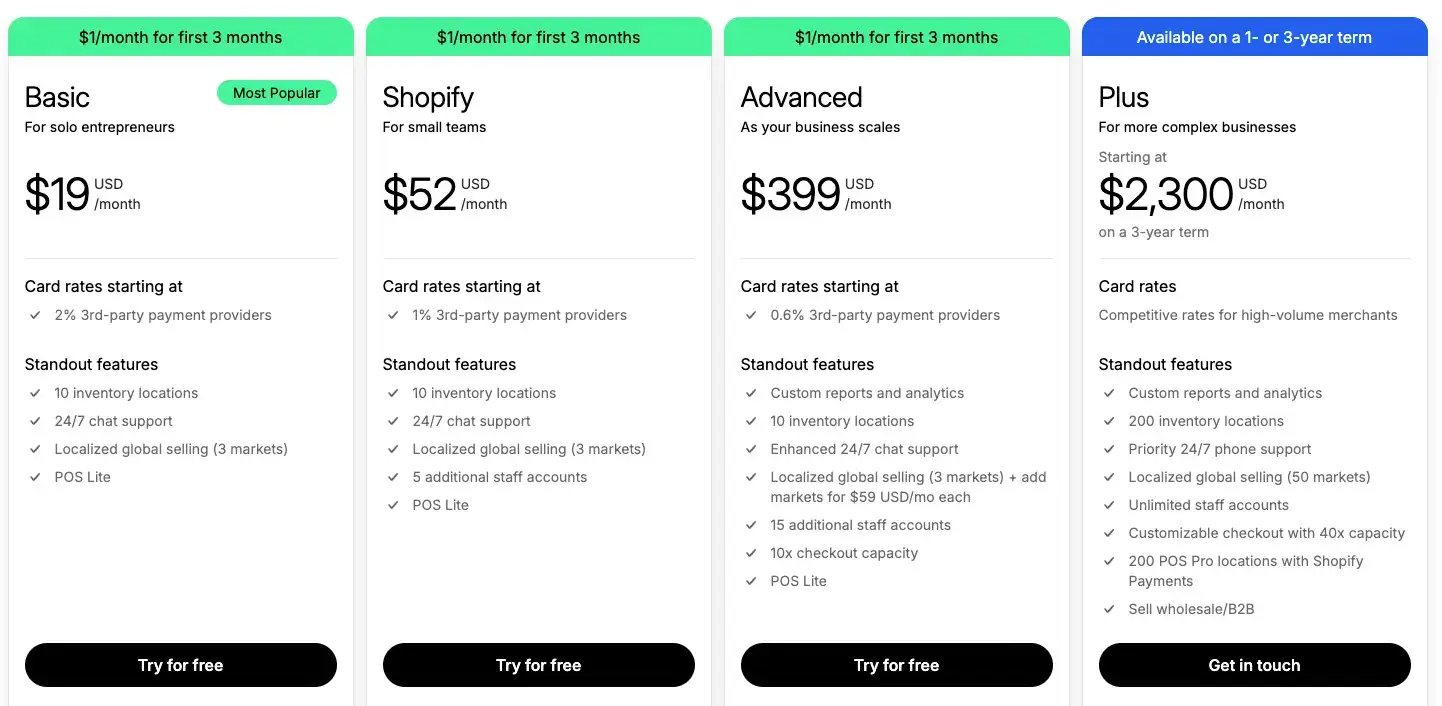The width and height of the screenshot is (1442, 706).
Task: Click the checkmark beside Priority 24/7 phone support
Action: pyautogui.click(x=1109, y=449)
